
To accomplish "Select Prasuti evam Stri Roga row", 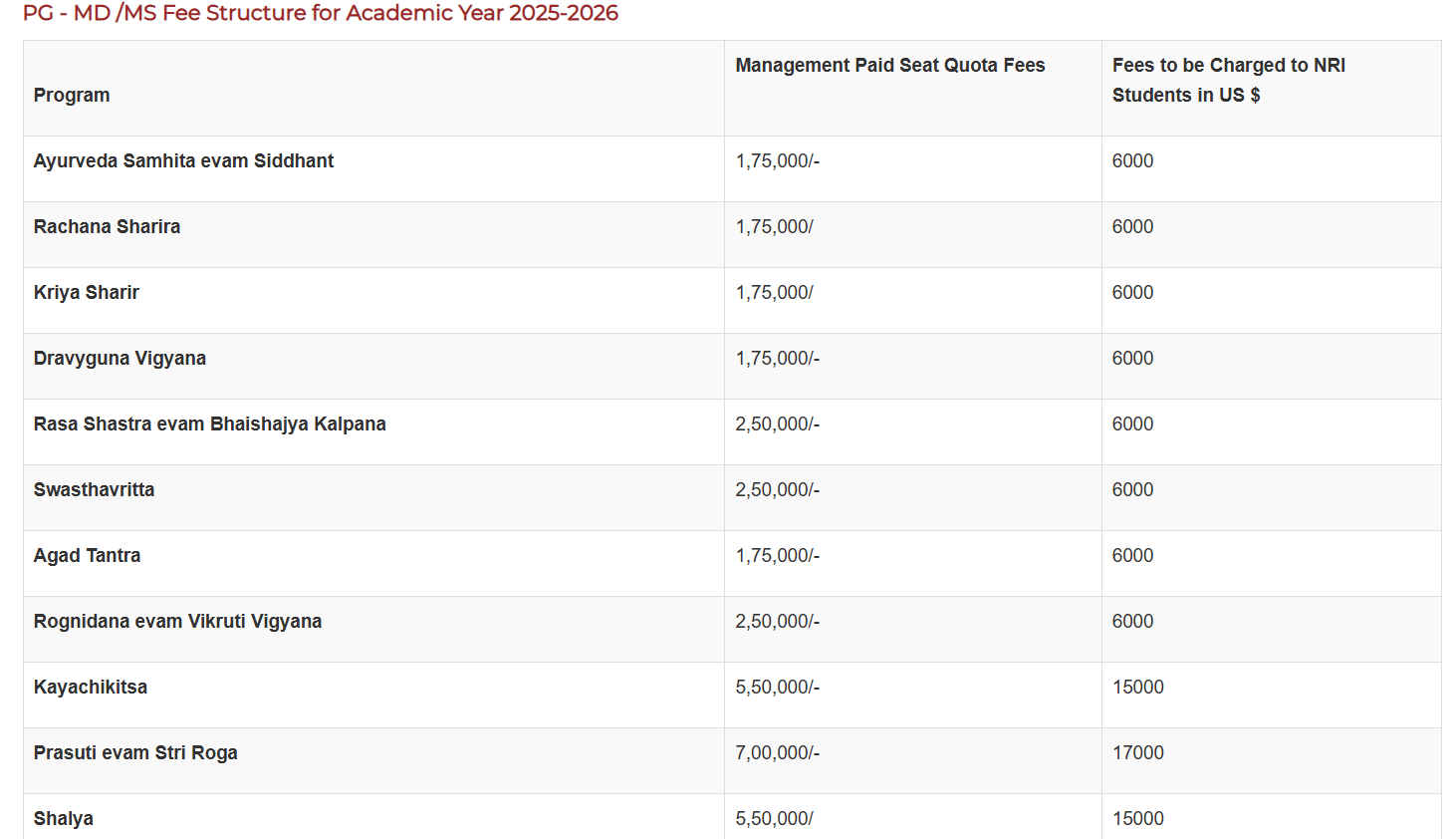I will (135, 753).
